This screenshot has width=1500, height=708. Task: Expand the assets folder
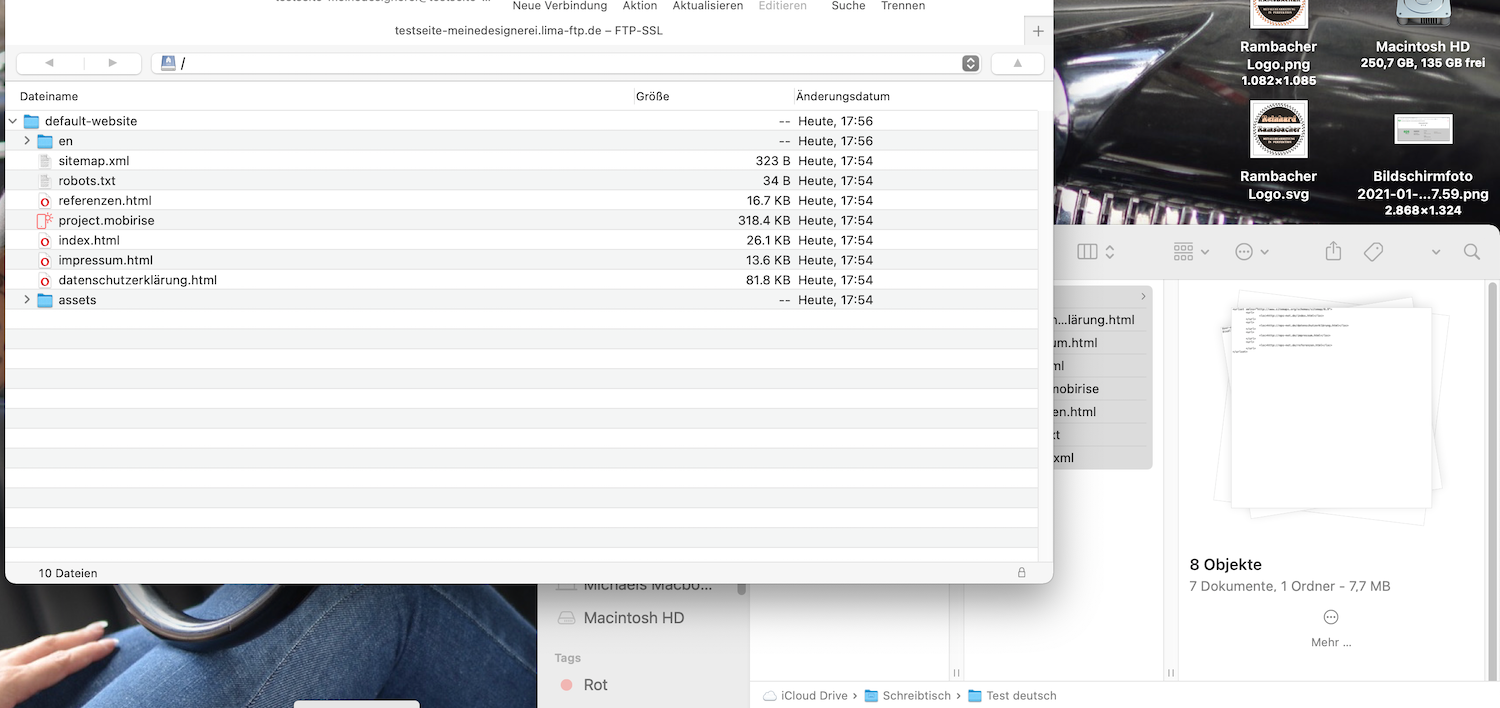(x=27, y=300)
